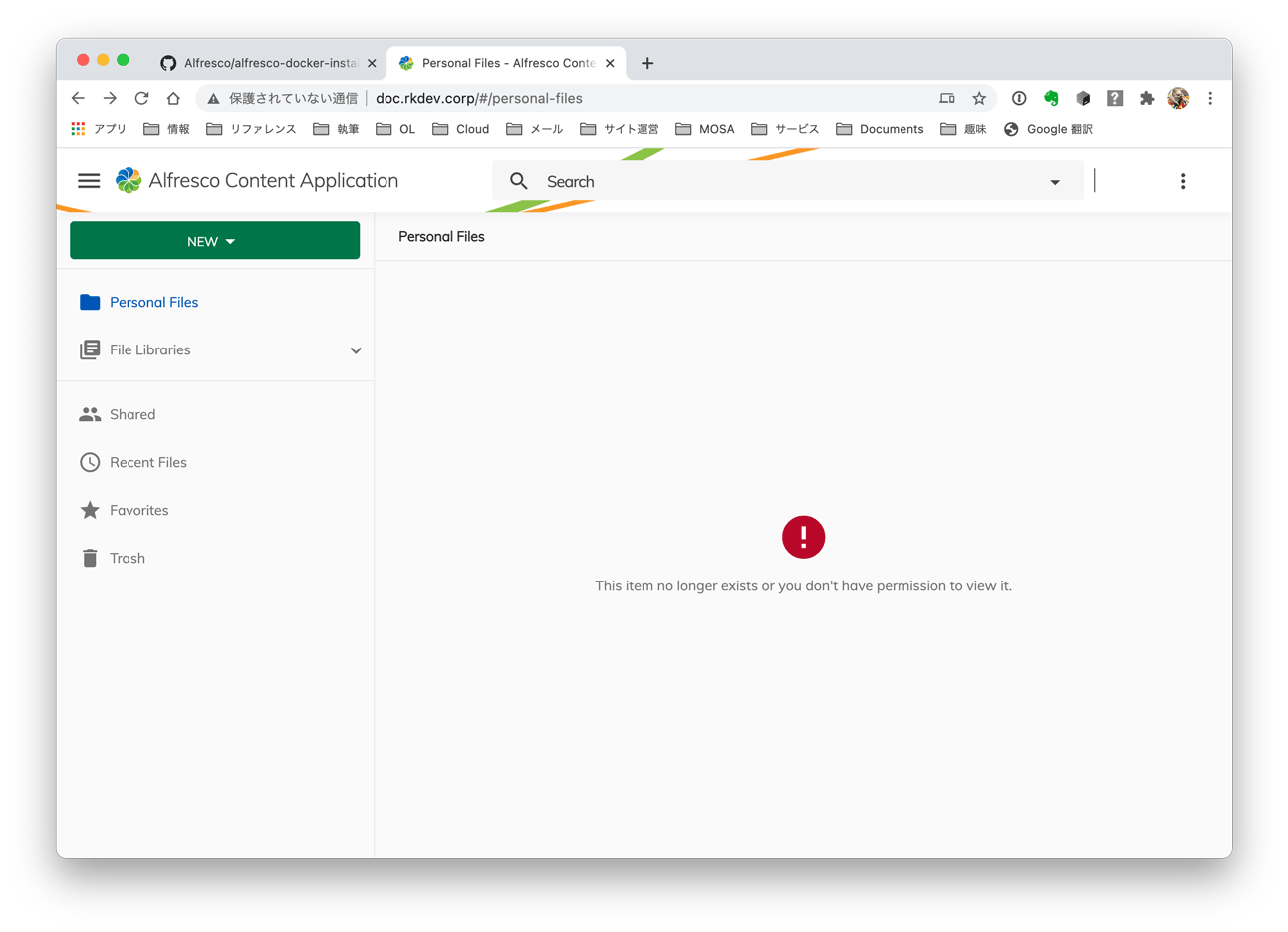Open the 趣味 bookmark folder
Image resolution: width=1288 pixels, height=932 pixels.
coord(963,129)
